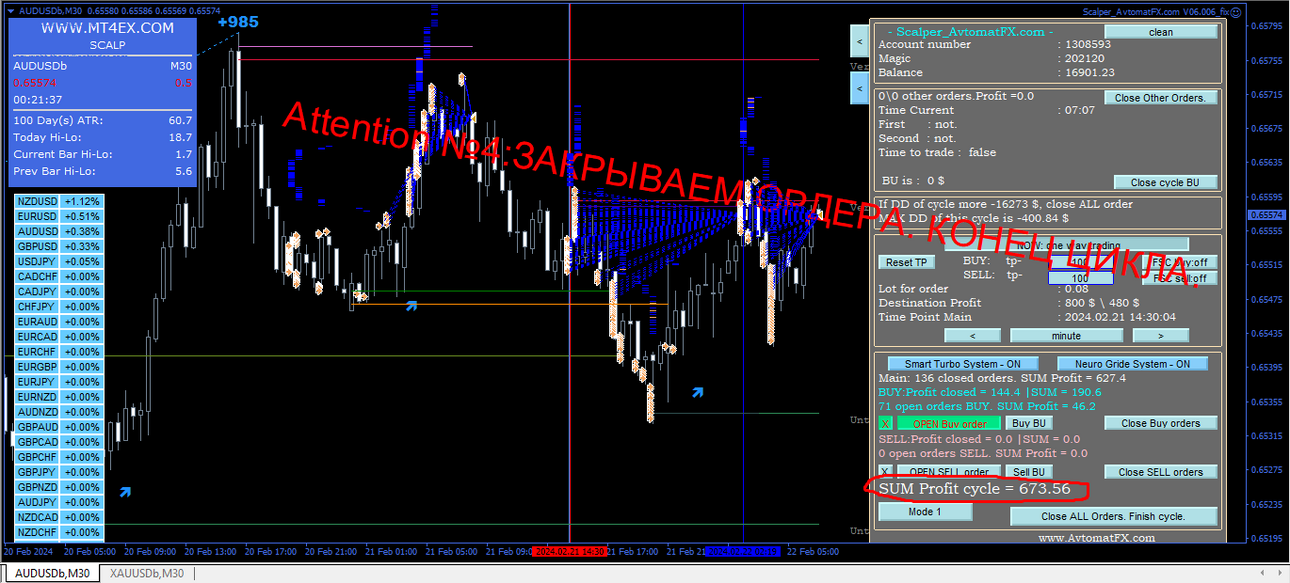
Task: Click the SELL tp value field showing 100
Action: tap(1080, 278)
